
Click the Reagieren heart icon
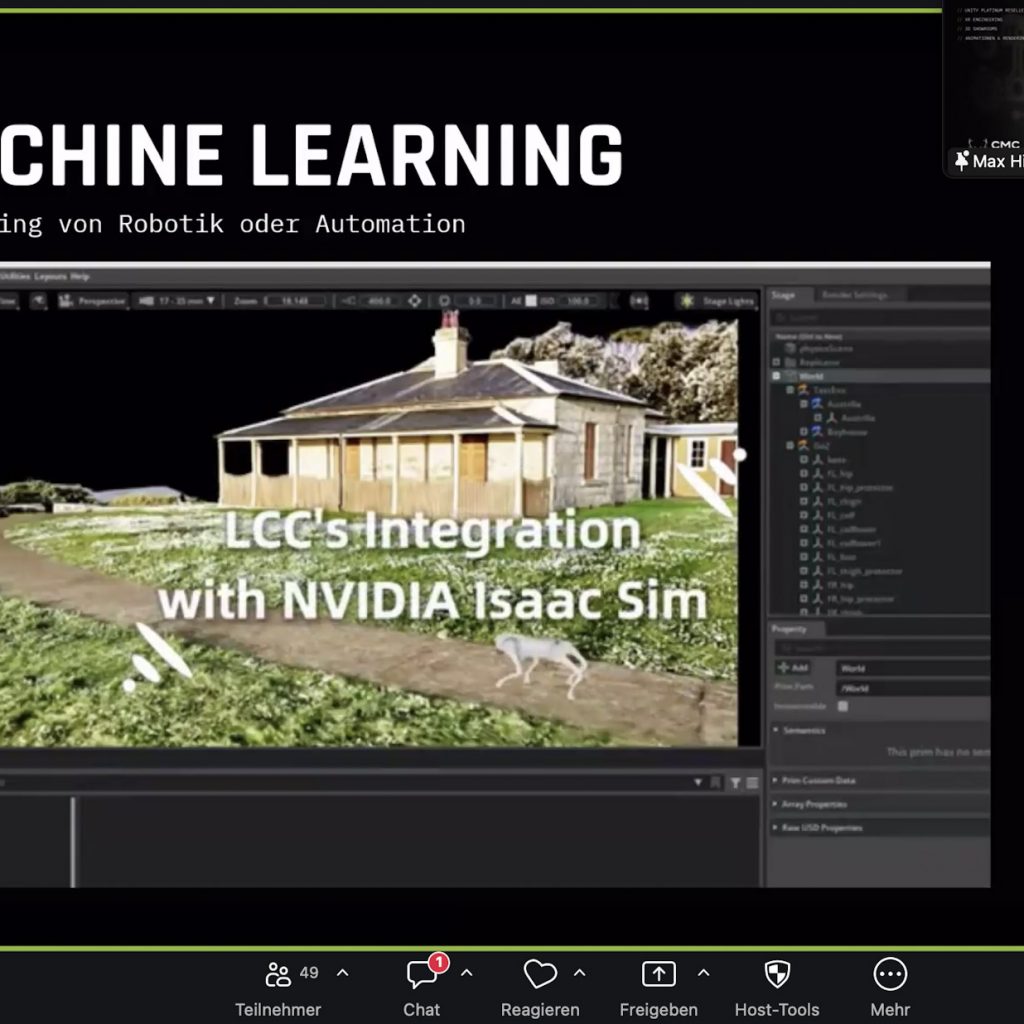pos(540,975)
